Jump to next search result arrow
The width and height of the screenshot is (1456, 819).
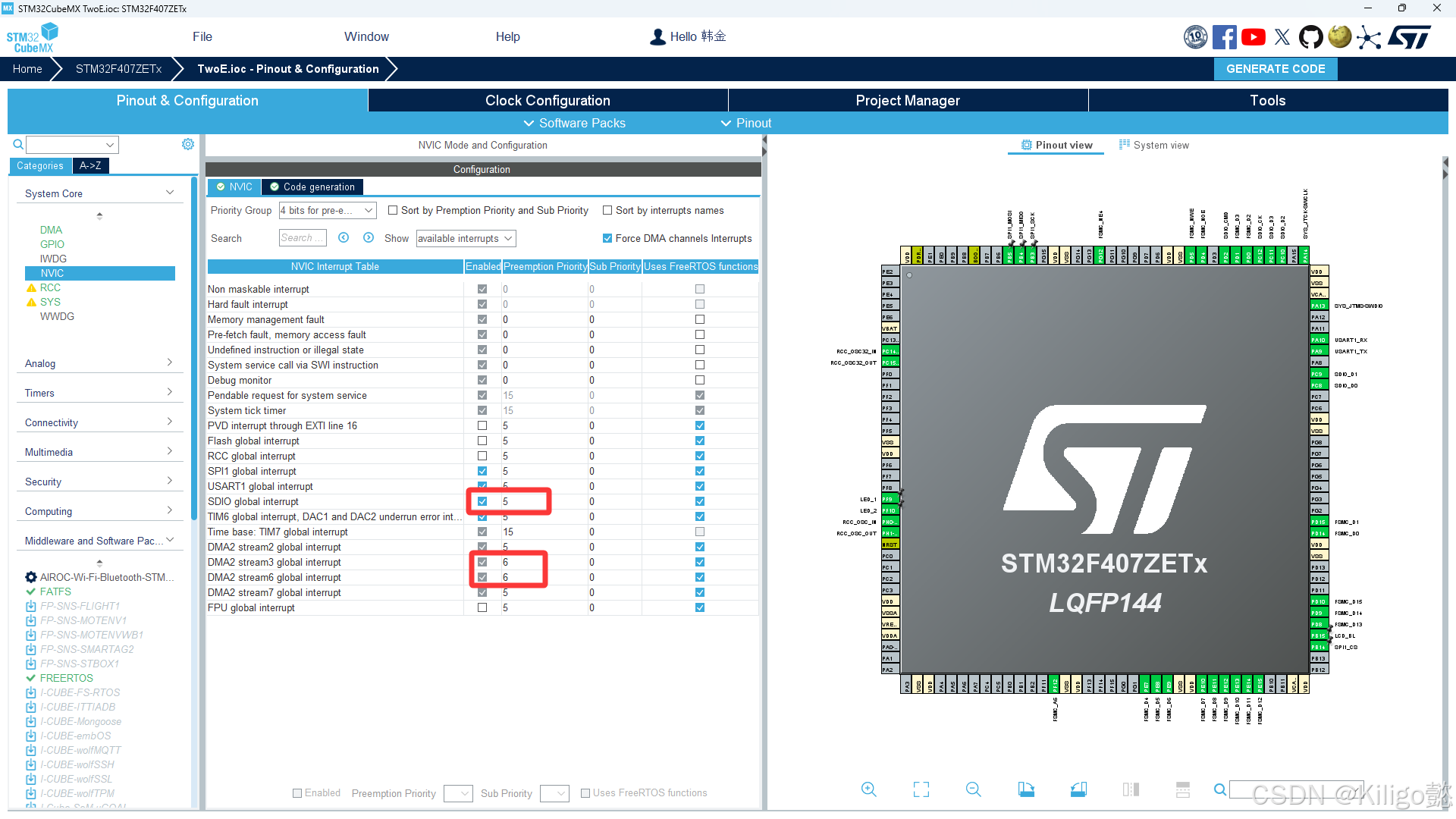coord(369,237)
